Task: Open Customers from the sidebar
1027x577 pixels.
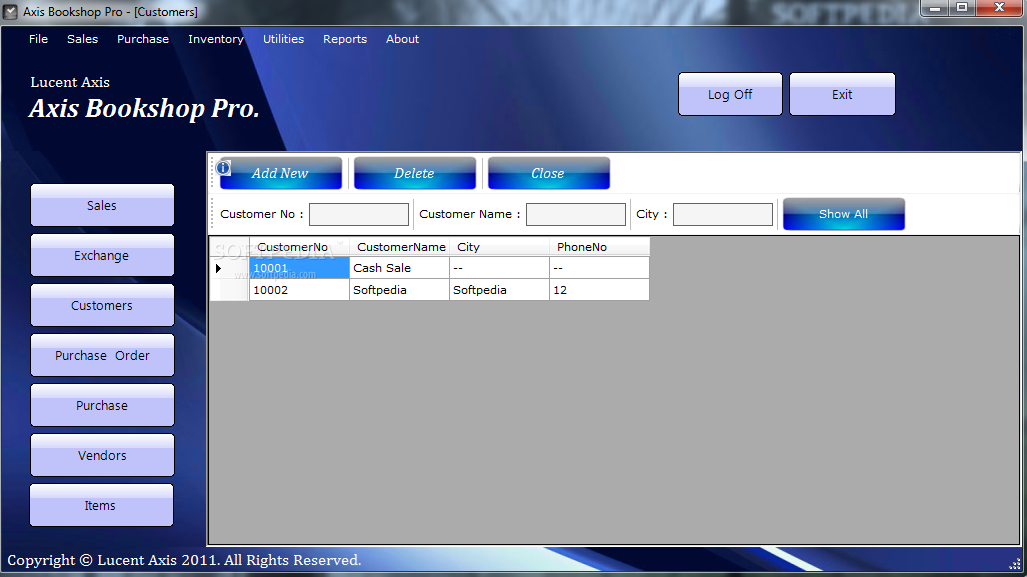Action: [102, 305]
